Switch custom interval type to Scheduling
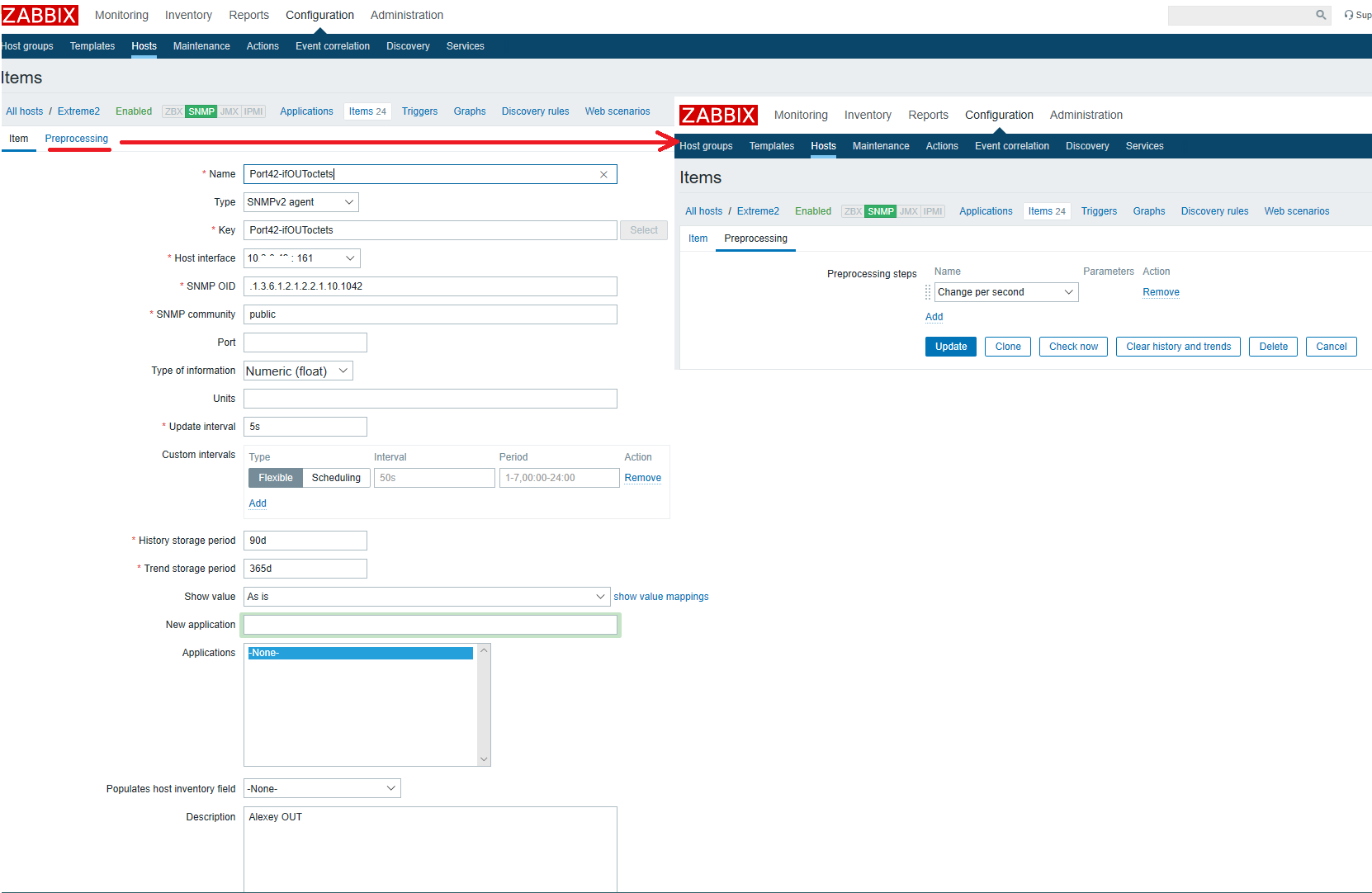Viewport: 1372px width, 893px height. pos(336,478)
